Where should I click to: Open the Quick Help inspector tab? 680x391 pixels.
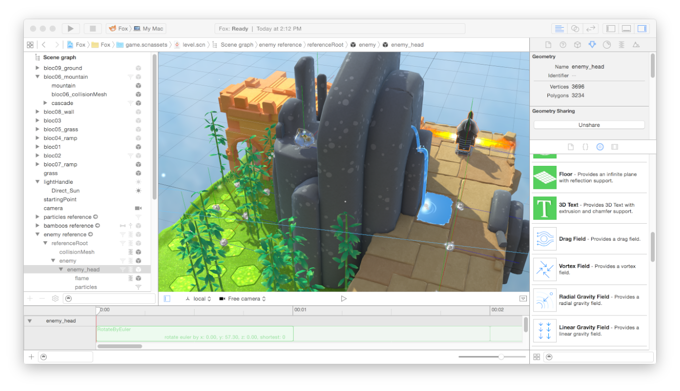click(x=563, y=45)
